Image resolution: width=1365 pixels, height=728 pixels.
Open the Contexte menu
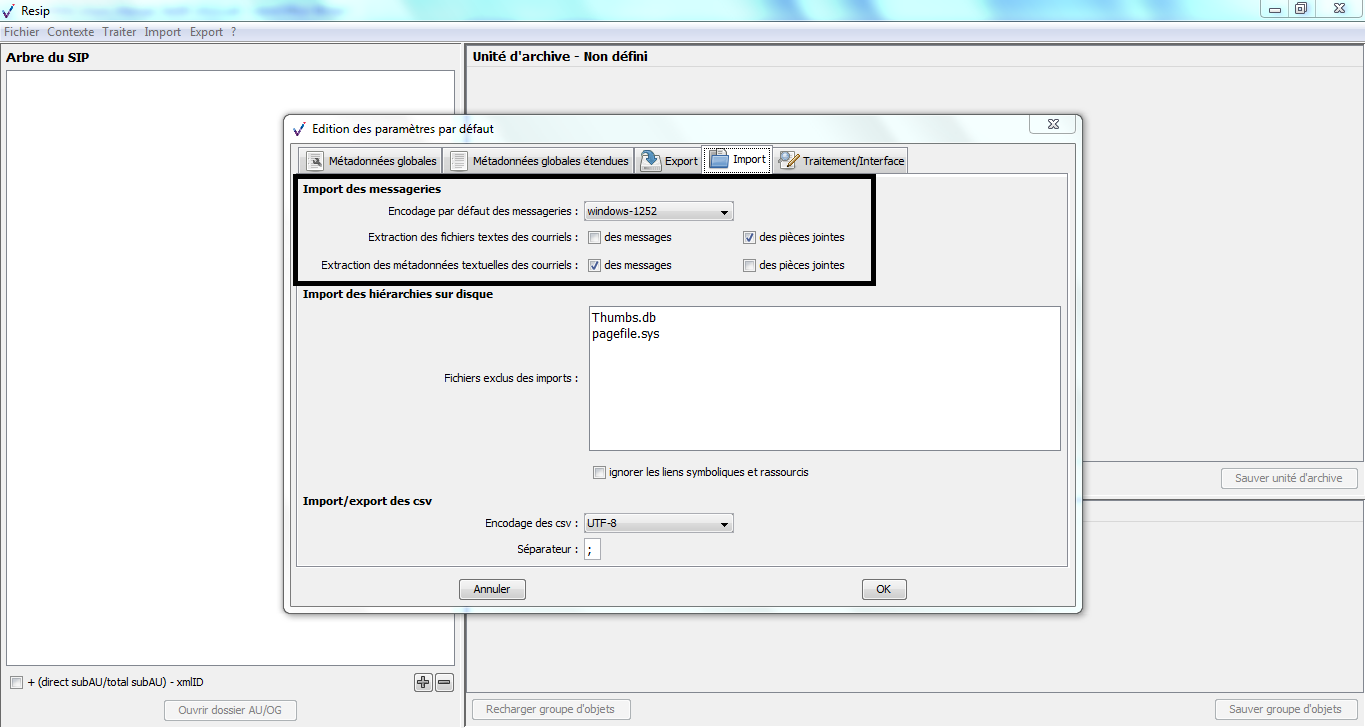pos(71,32)
